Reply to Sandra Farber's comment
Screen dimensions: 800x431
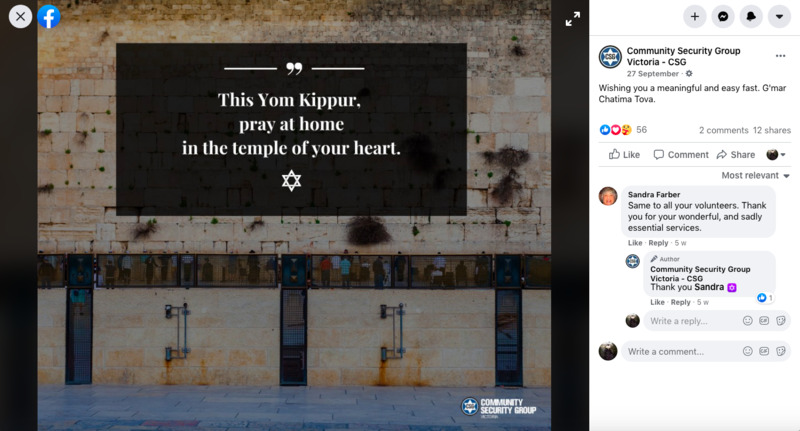coord(658,243)
